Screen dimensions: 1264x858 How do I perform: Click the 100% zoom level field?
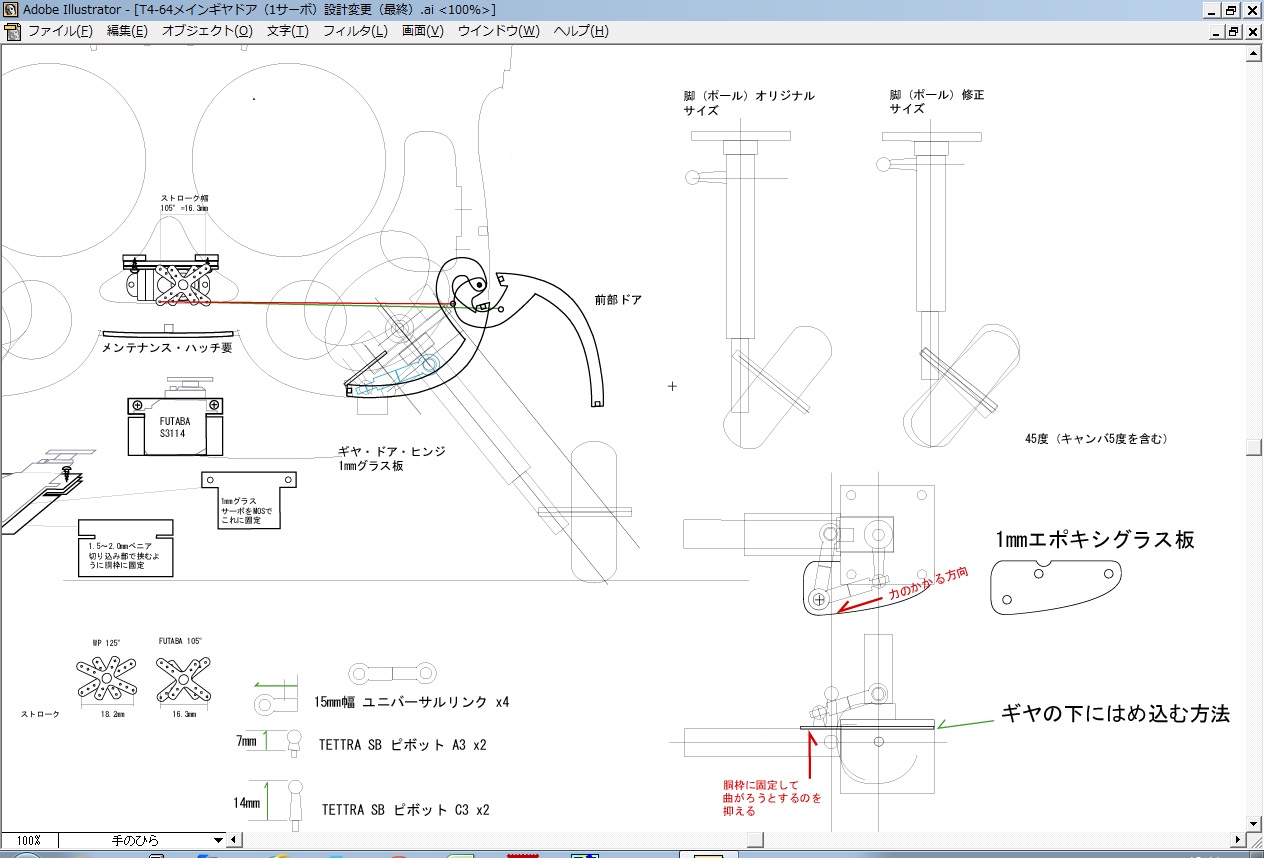coord(29,840)
